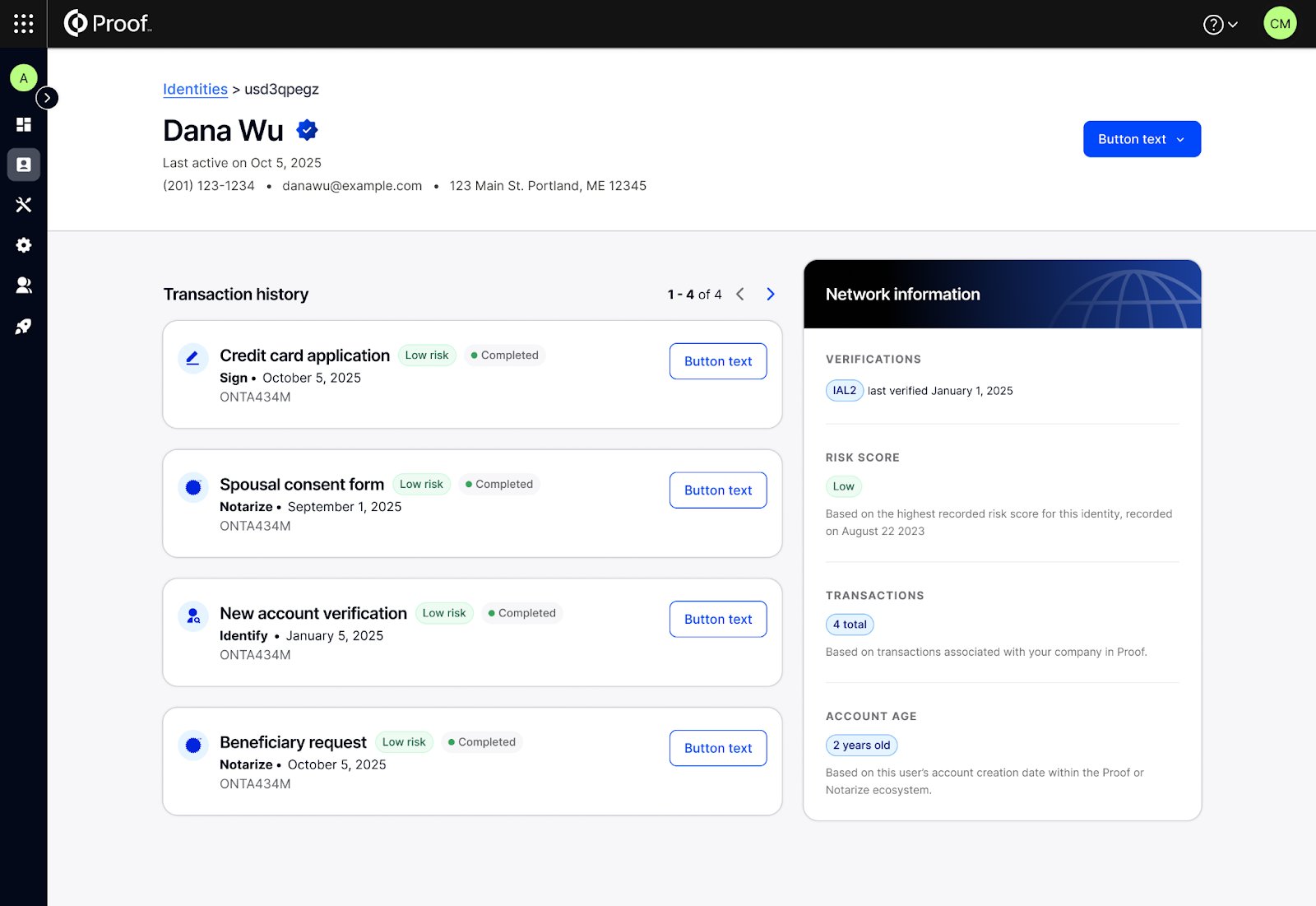Open the Credit card application title

(304, 355)
